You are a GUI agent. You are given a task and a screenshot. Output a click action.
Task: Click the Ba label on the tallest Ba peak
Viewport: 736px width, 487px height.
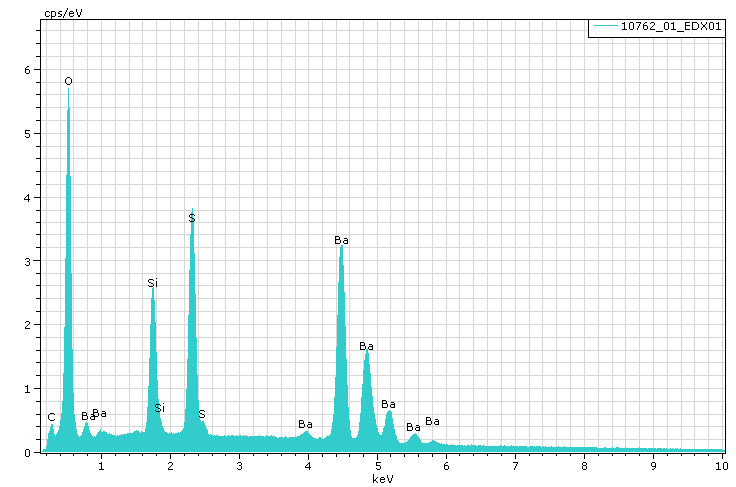(x=341, y=240)
